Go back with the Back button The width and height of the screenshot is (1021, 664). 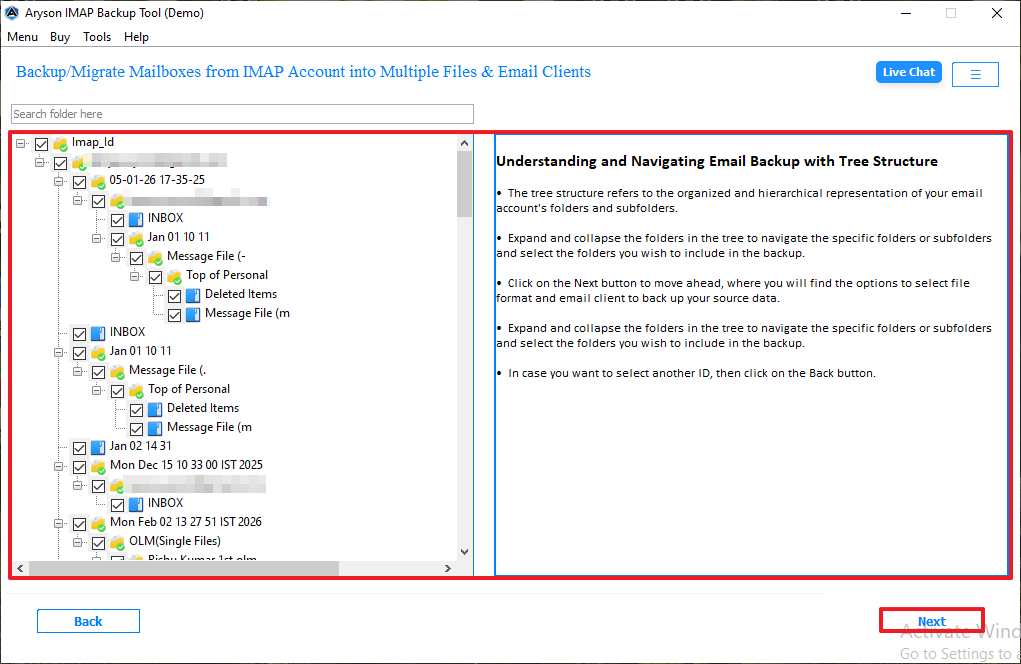88,621
